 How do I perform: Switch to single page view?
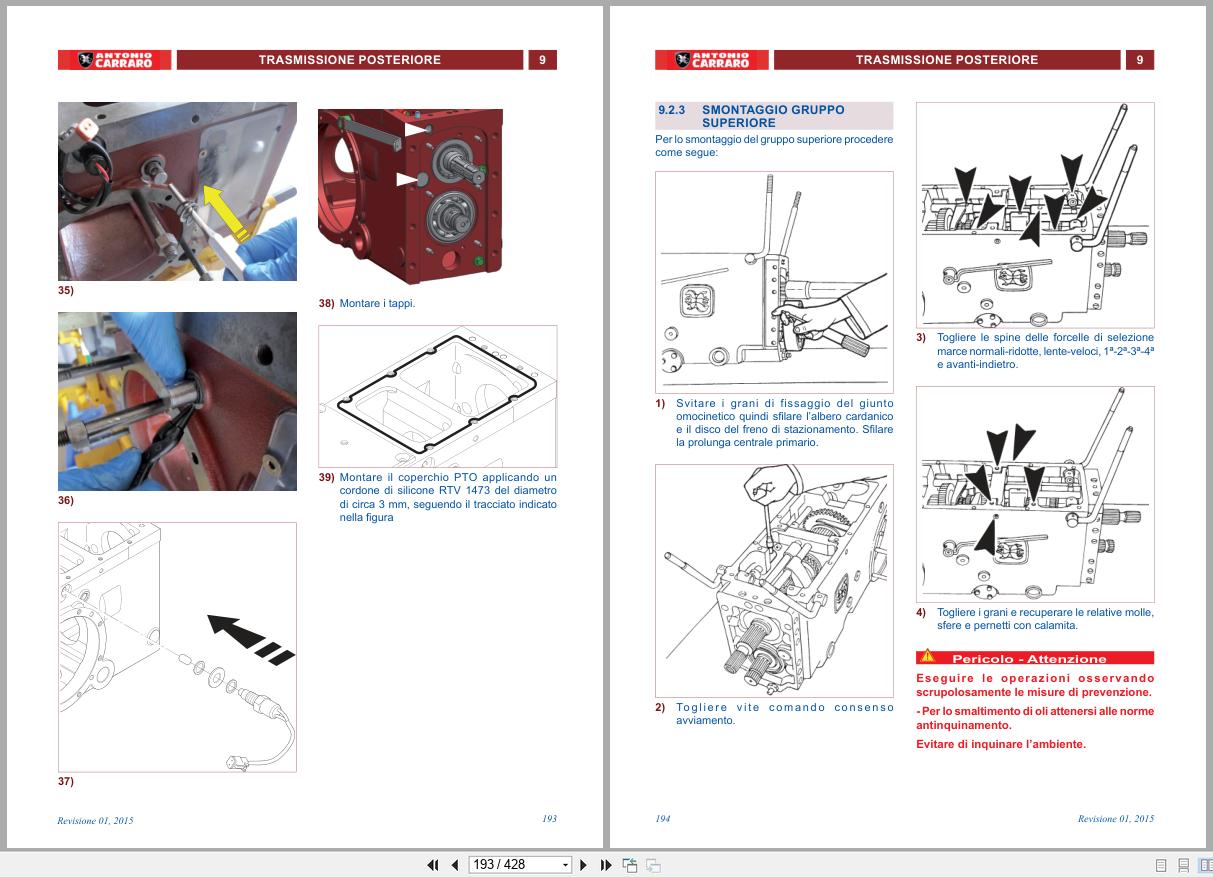tap(1161, 865)
